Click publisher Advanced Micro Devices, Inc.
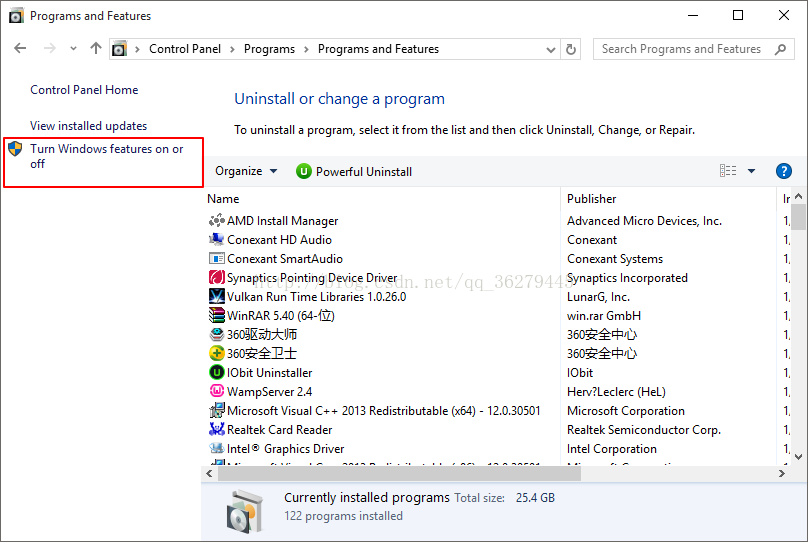This screenshot has width=808, height=542. (x=644, y=221)
